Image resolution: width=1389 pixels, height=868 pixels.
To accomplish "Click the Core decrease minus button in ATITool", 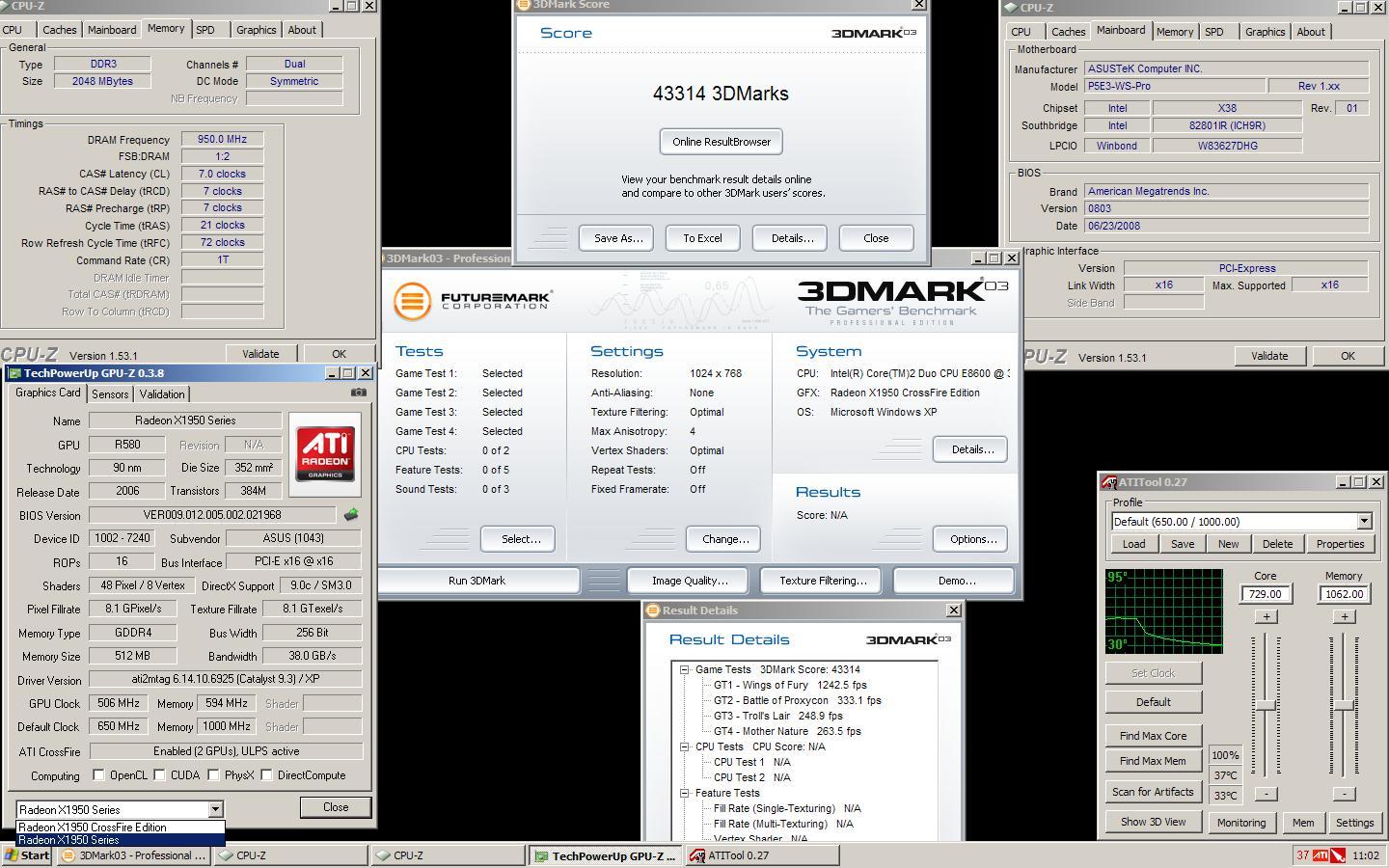I will (1266, 794).
